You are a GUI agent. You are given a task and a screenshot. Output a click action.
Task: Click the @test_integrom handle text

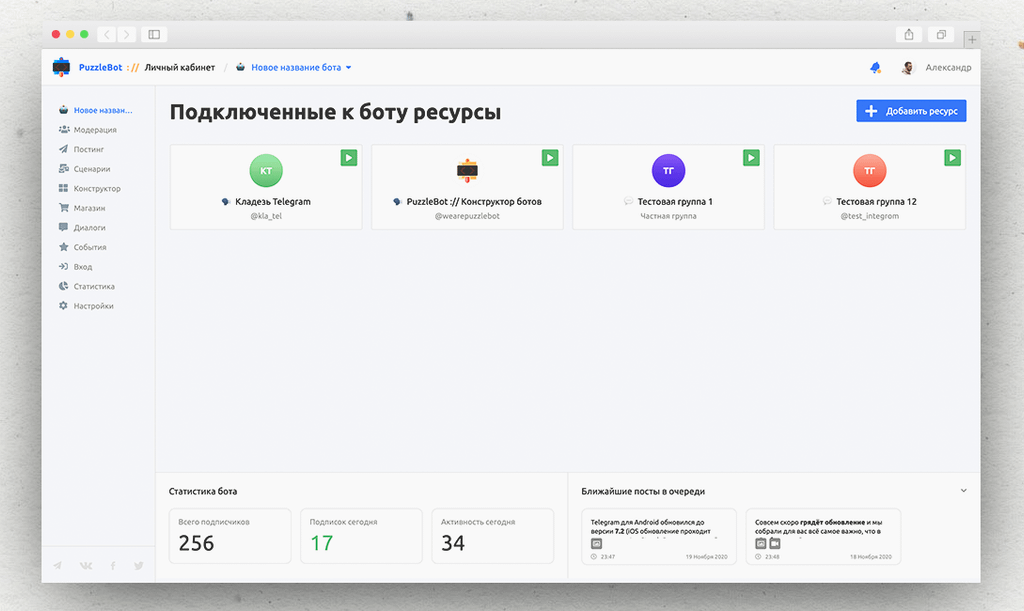[869, 216]
